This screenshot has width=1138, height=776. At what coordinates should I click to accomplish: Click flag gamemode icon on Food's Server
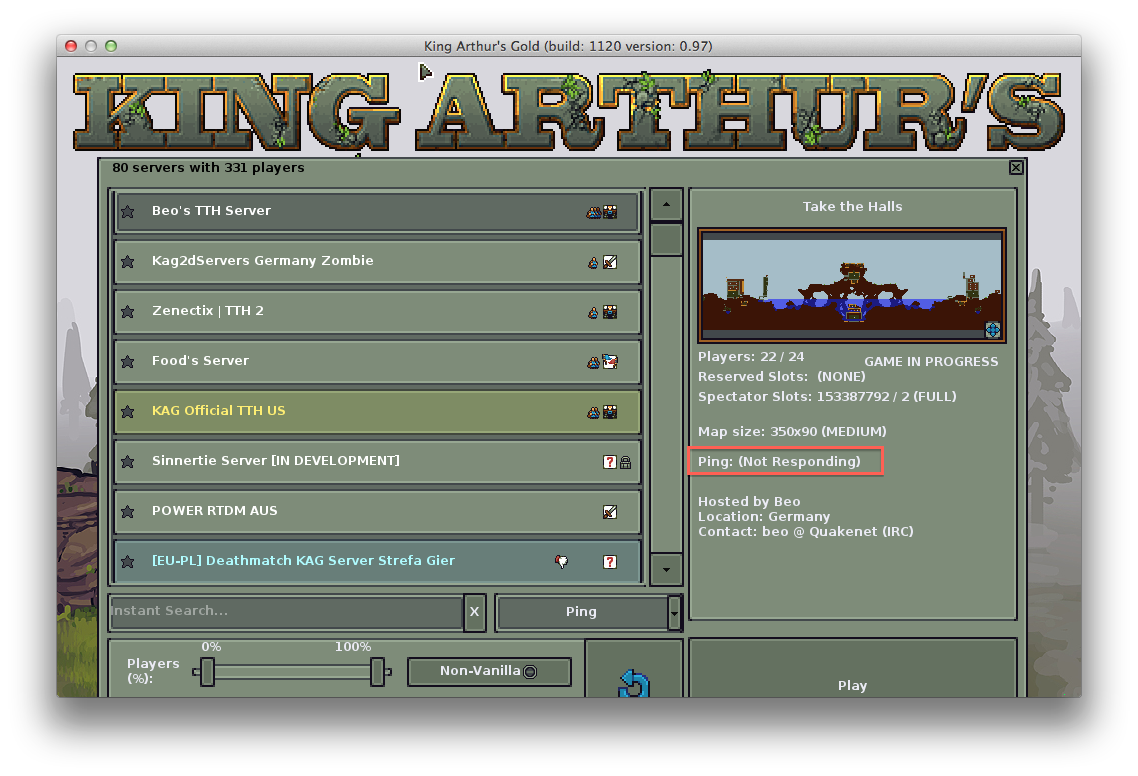[x=610, y=362]
